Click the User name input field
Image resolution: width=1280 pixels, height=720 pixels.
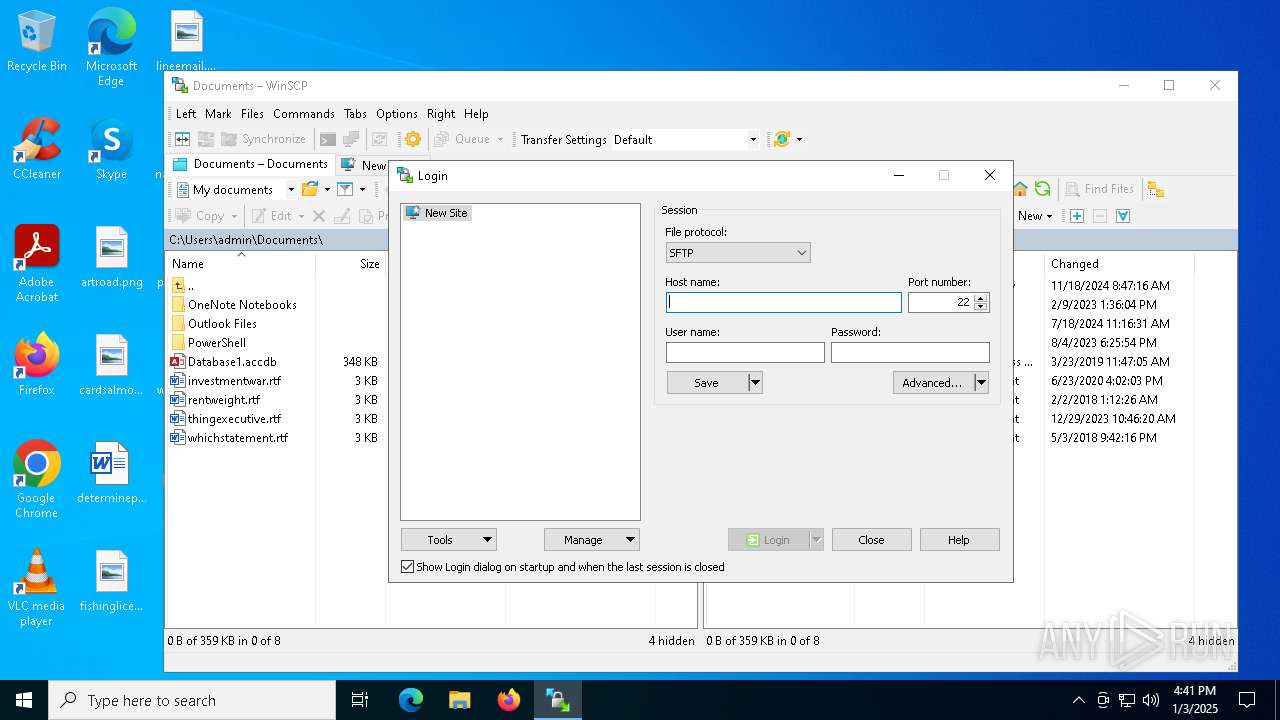tap(745, 352)
